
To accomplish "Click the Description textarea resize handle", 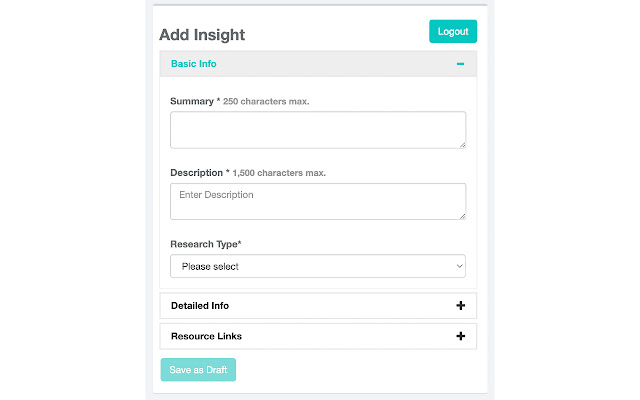I will [461, 215].
